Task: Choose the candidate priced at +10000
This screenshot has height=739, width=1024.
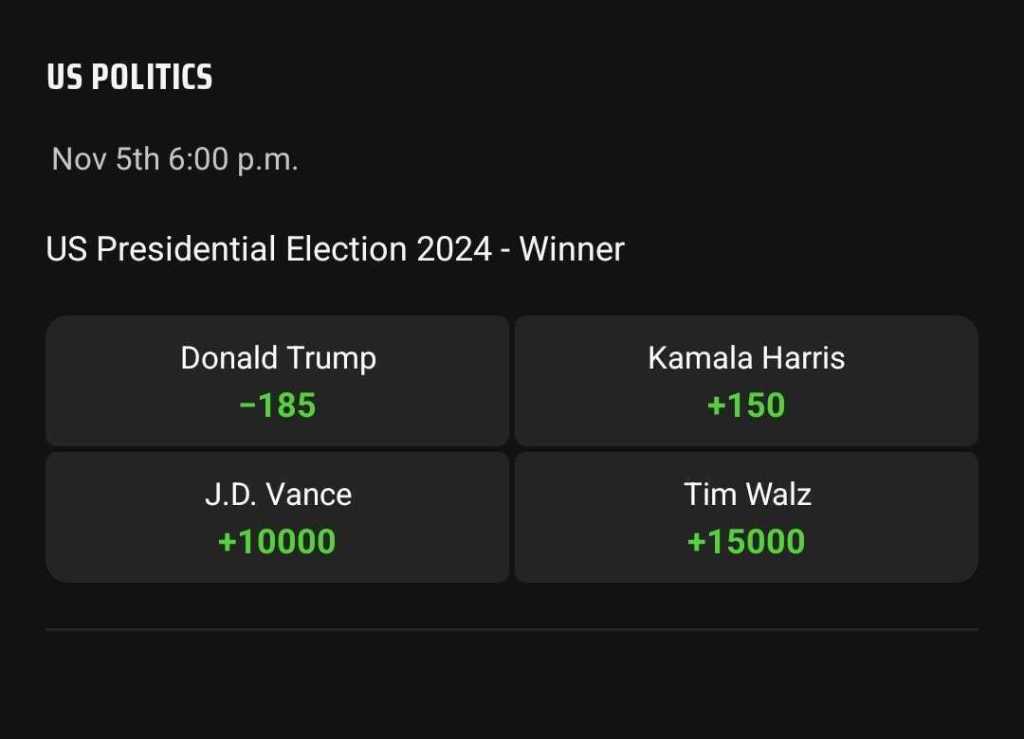Action: (x=277, y=517)
